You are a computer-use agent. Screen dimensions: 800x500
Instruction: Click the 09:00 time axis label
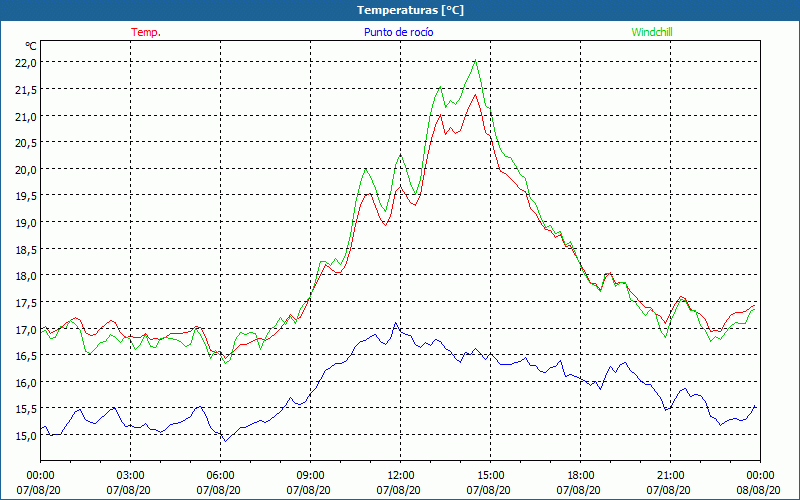tap(311, 475)
